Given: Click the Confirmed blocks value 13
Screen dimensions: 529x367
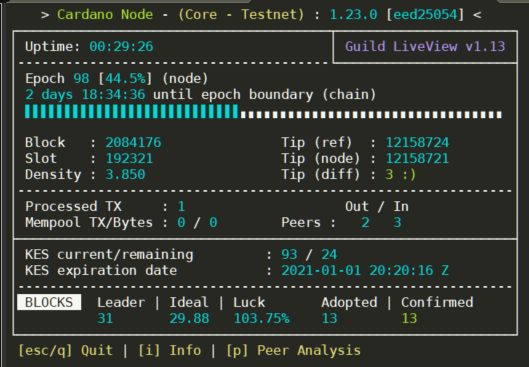Looking at the screenshot, I should [409, 318].
